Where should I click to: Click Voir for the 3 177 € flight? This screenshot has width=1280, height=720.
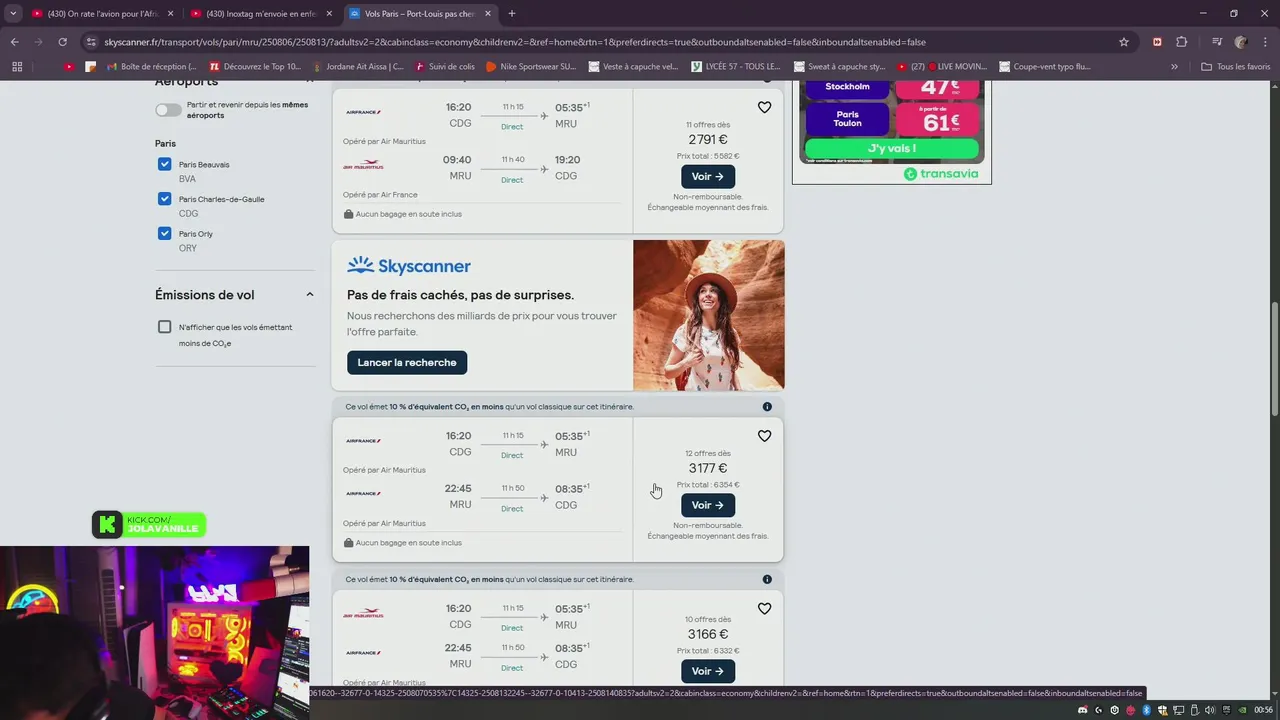(x=708, y=505)
